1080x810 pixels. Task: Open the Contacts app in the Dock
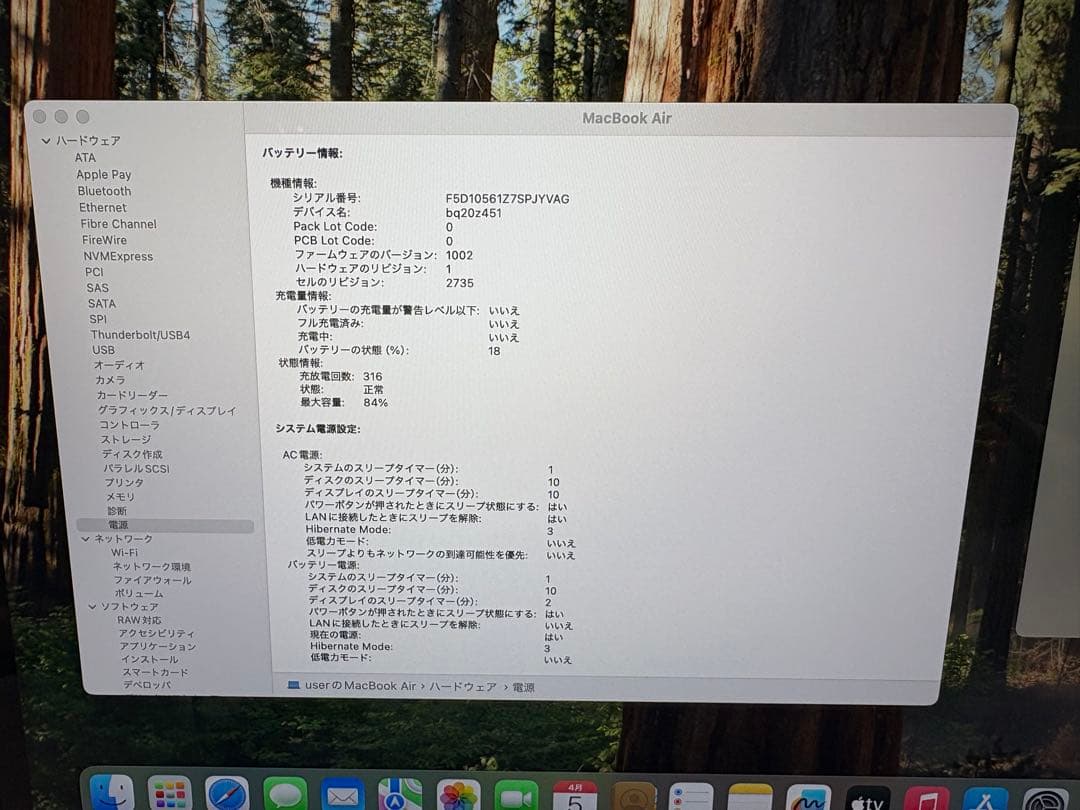point(634,798)
